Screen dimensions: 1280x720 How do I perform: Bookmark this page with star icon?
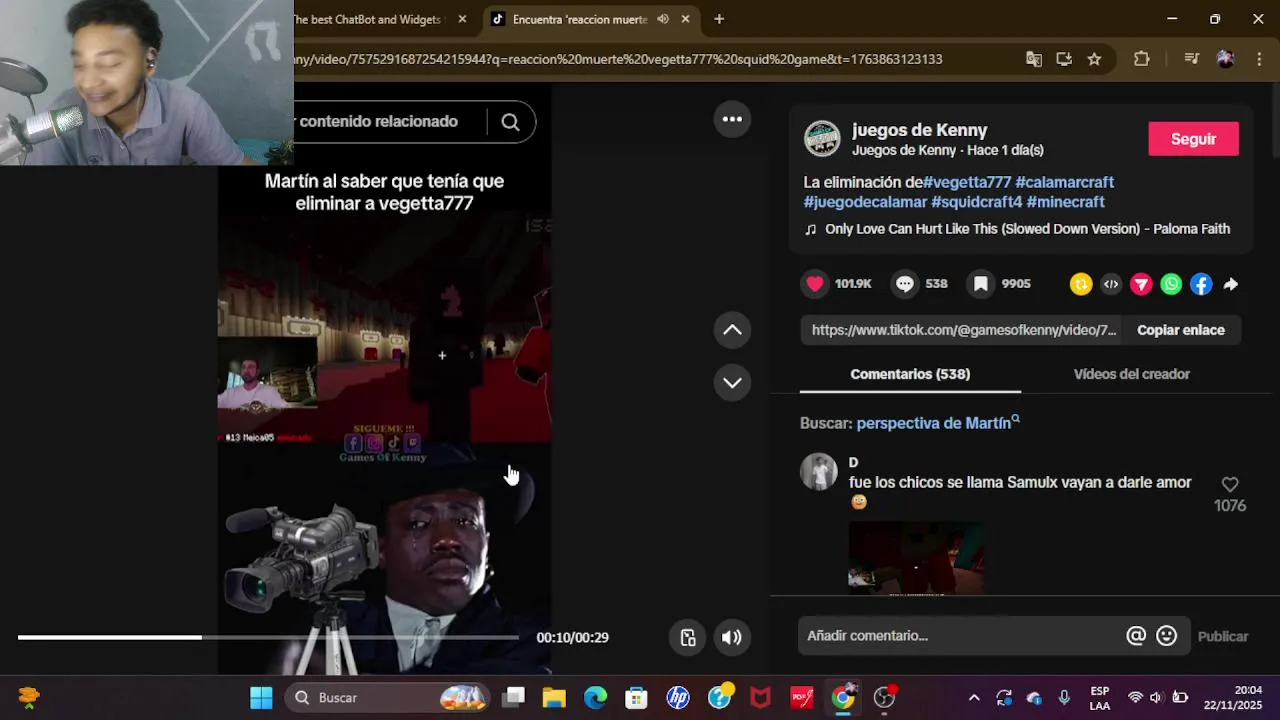(x=1094, y=59)
